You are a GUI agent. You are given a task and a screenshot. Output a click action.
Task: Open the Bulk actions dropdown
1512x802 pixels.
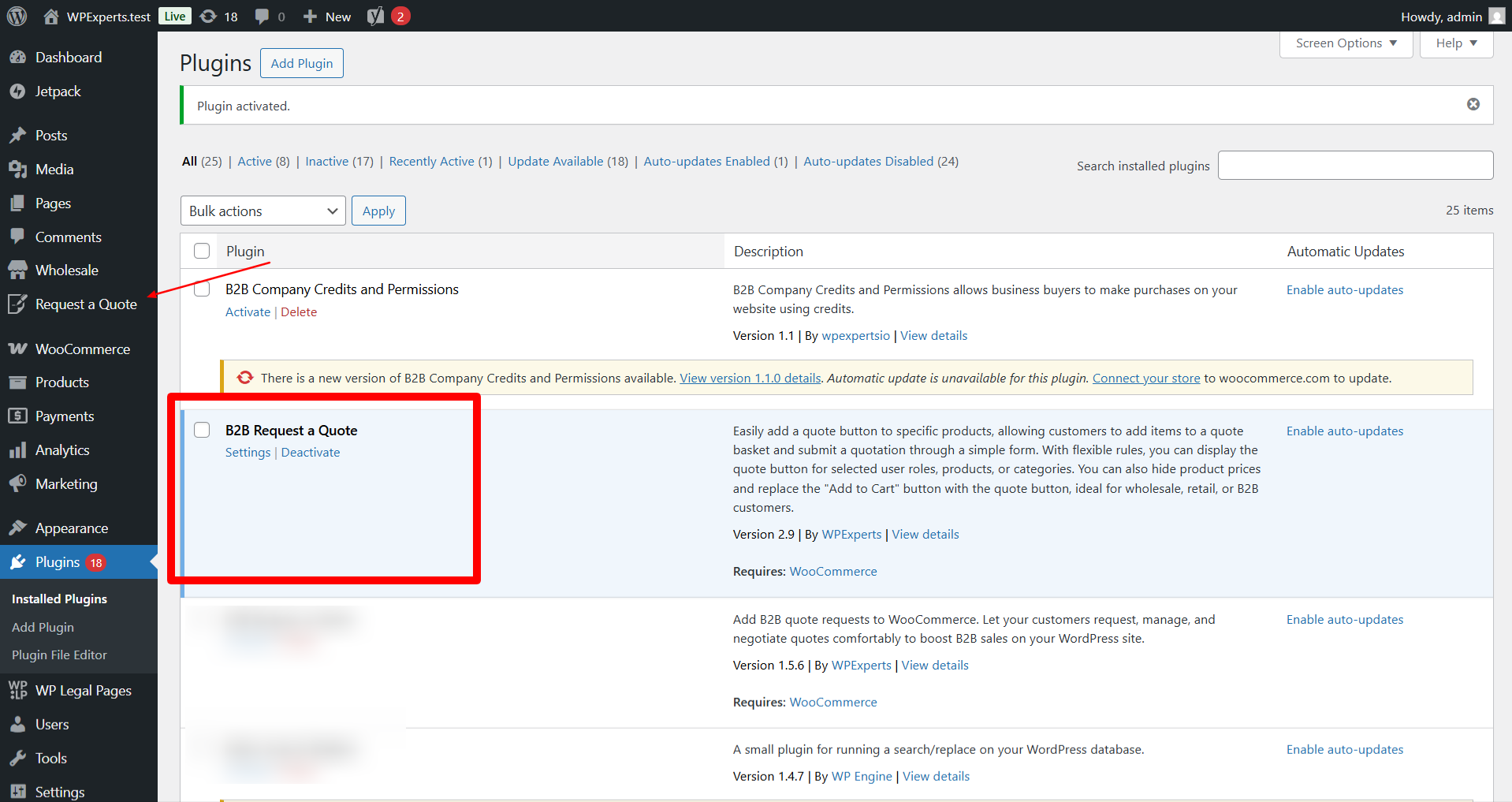(263, 211)
